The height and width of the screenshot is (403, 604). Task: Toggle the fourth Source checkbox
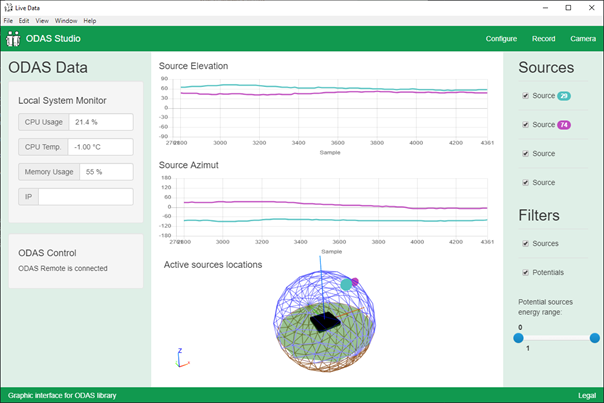tap(525, 182)
